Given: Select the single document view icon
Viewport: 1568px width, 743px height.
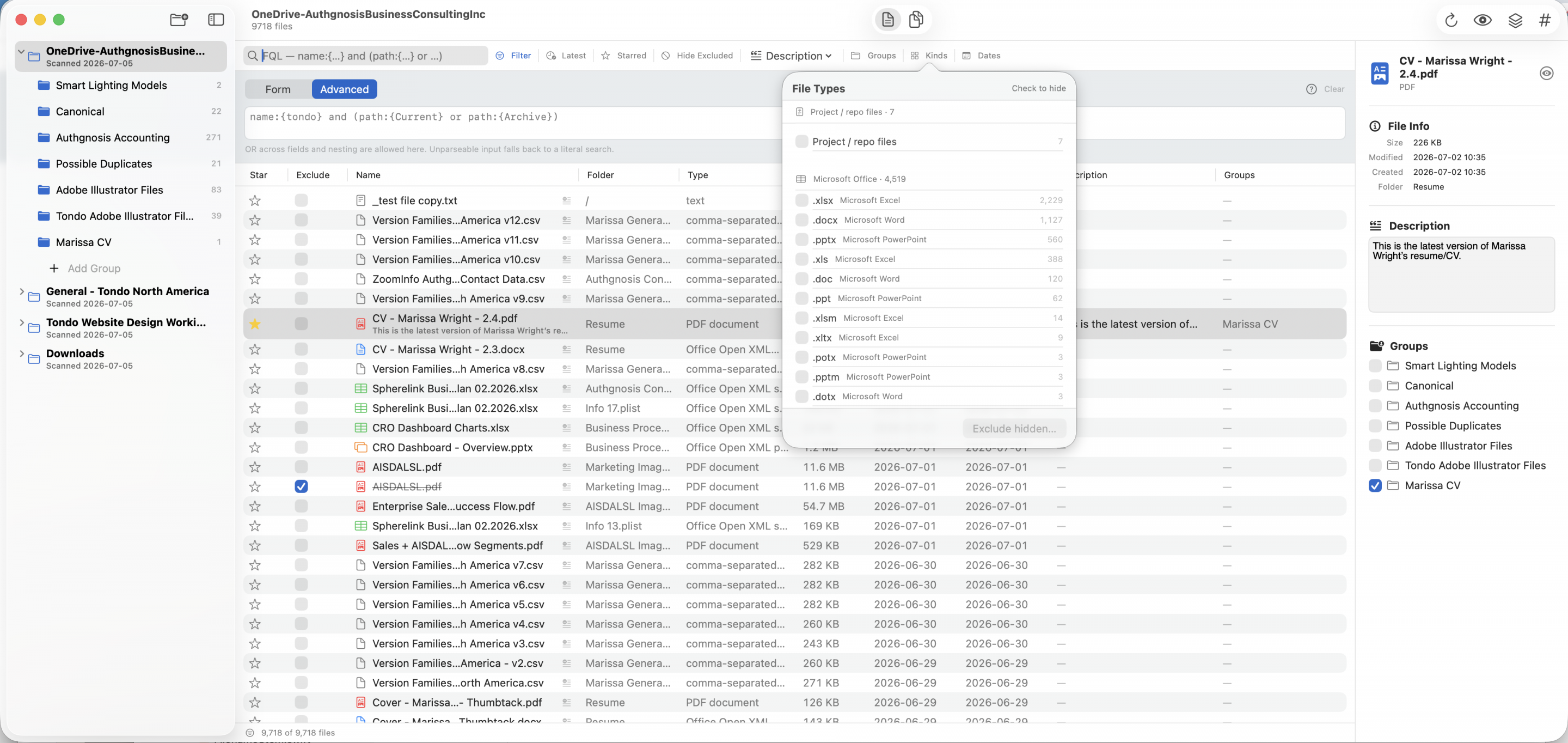Looking at the screenshot, I should point(887,20).
